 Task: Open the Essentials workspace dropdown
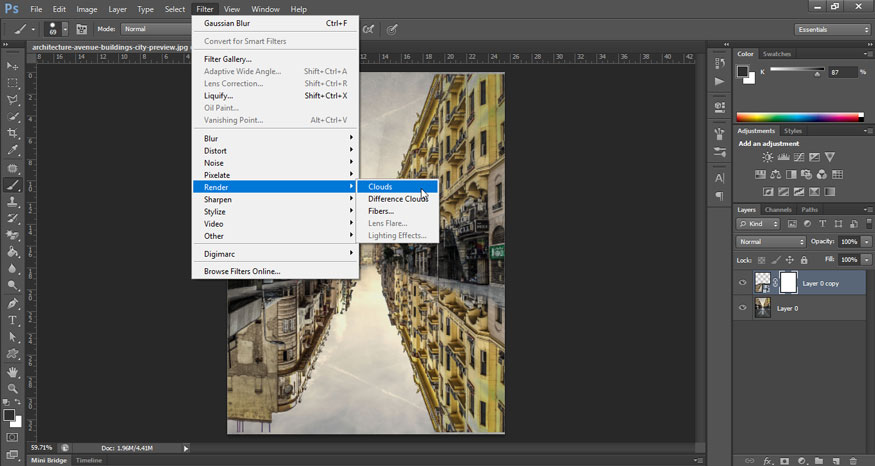click(x=832, y=30)
